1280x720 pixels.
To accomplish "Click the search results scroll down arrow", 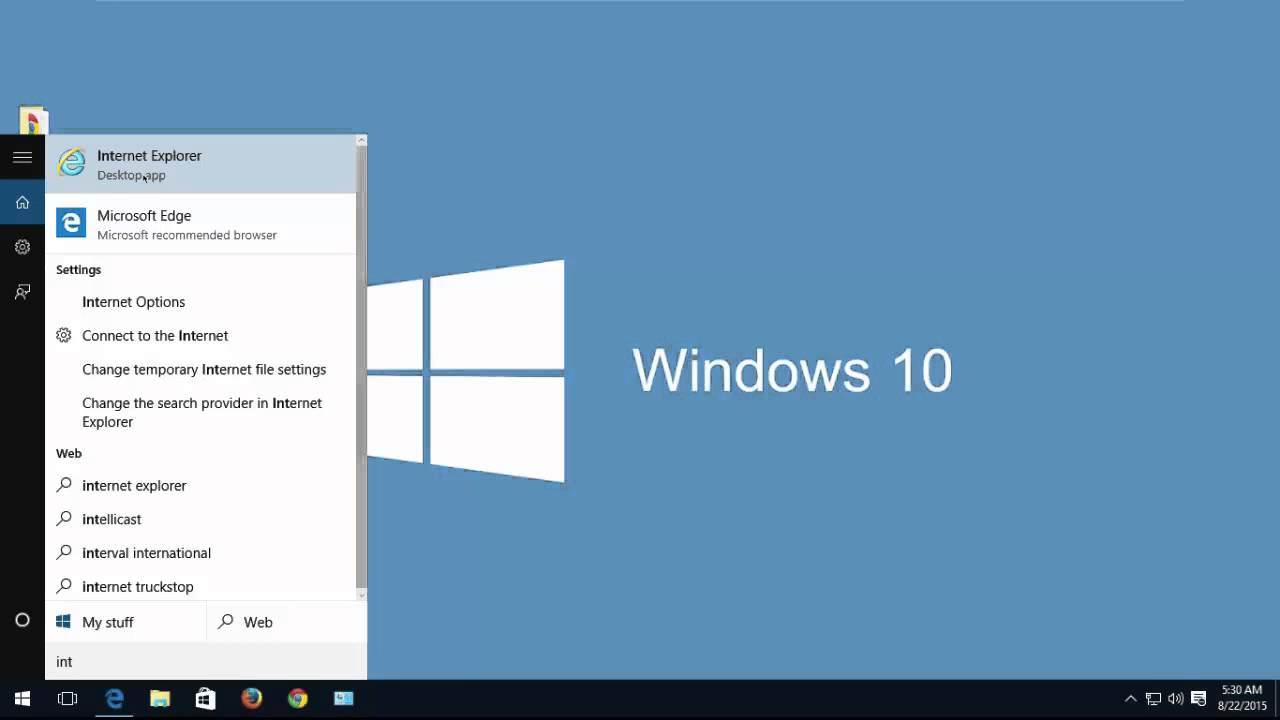I will click(361, 595).
